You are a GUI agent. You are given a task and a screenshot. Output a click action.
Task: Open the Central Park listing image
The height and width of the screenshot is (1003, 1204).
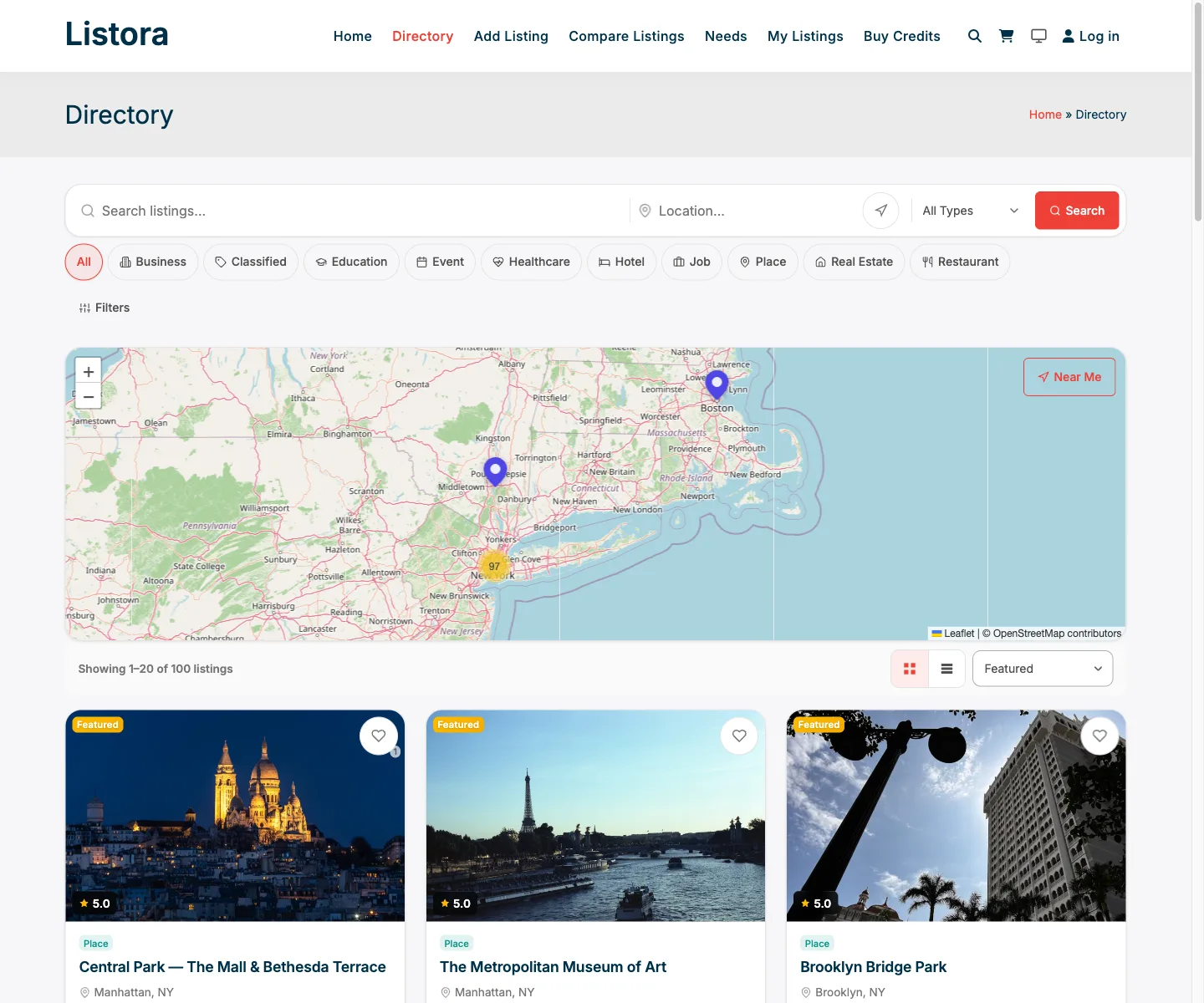point(235,816)
